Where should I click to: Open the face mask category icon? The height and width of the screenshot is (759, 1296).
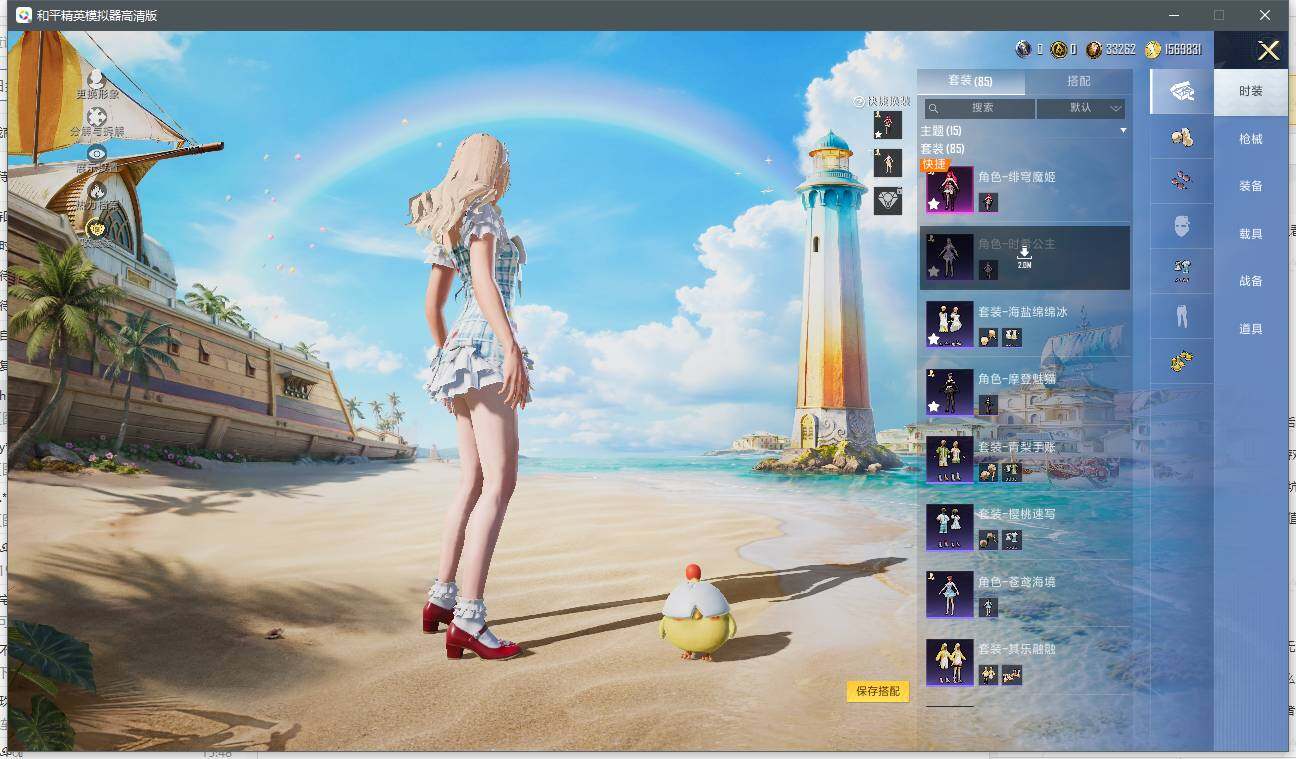[x=1182, y=227]
